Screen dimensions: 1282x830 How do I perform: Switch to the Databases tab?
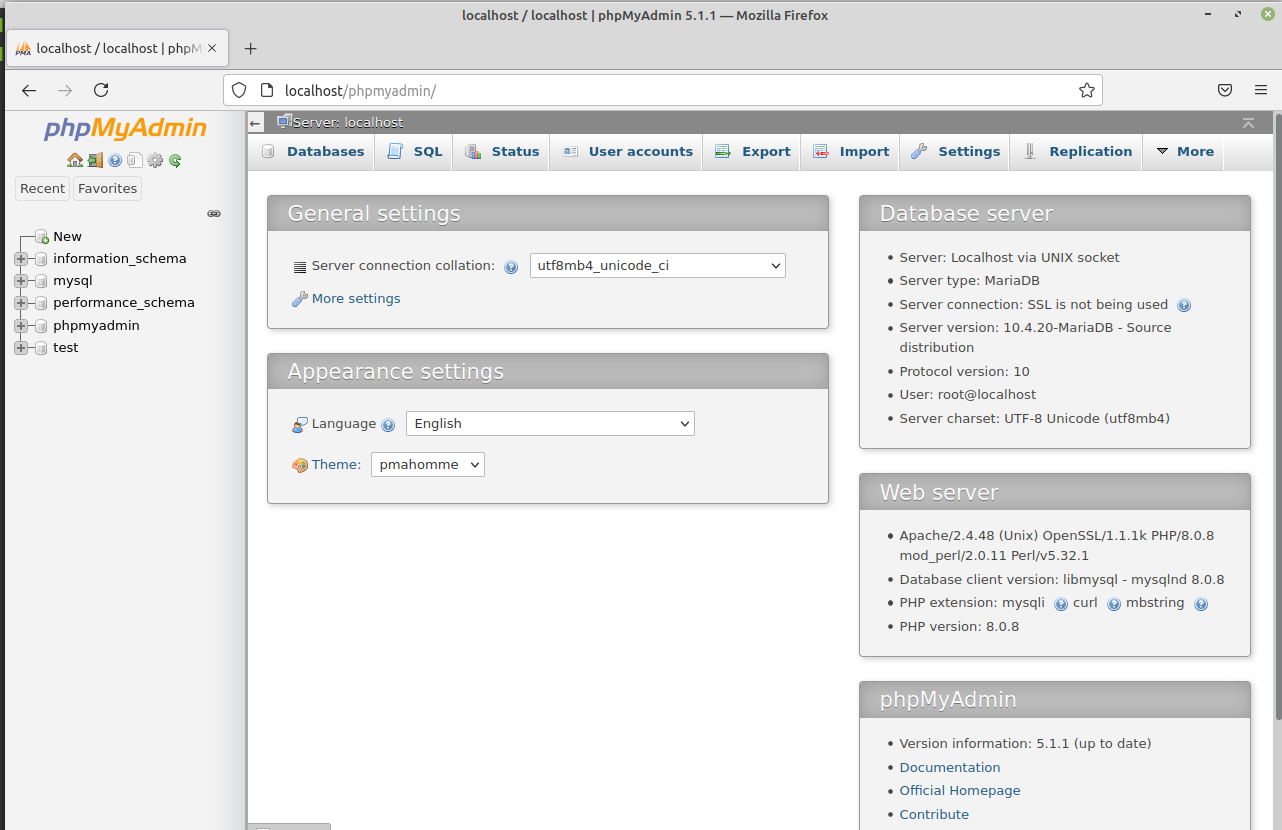pos(313,152)
